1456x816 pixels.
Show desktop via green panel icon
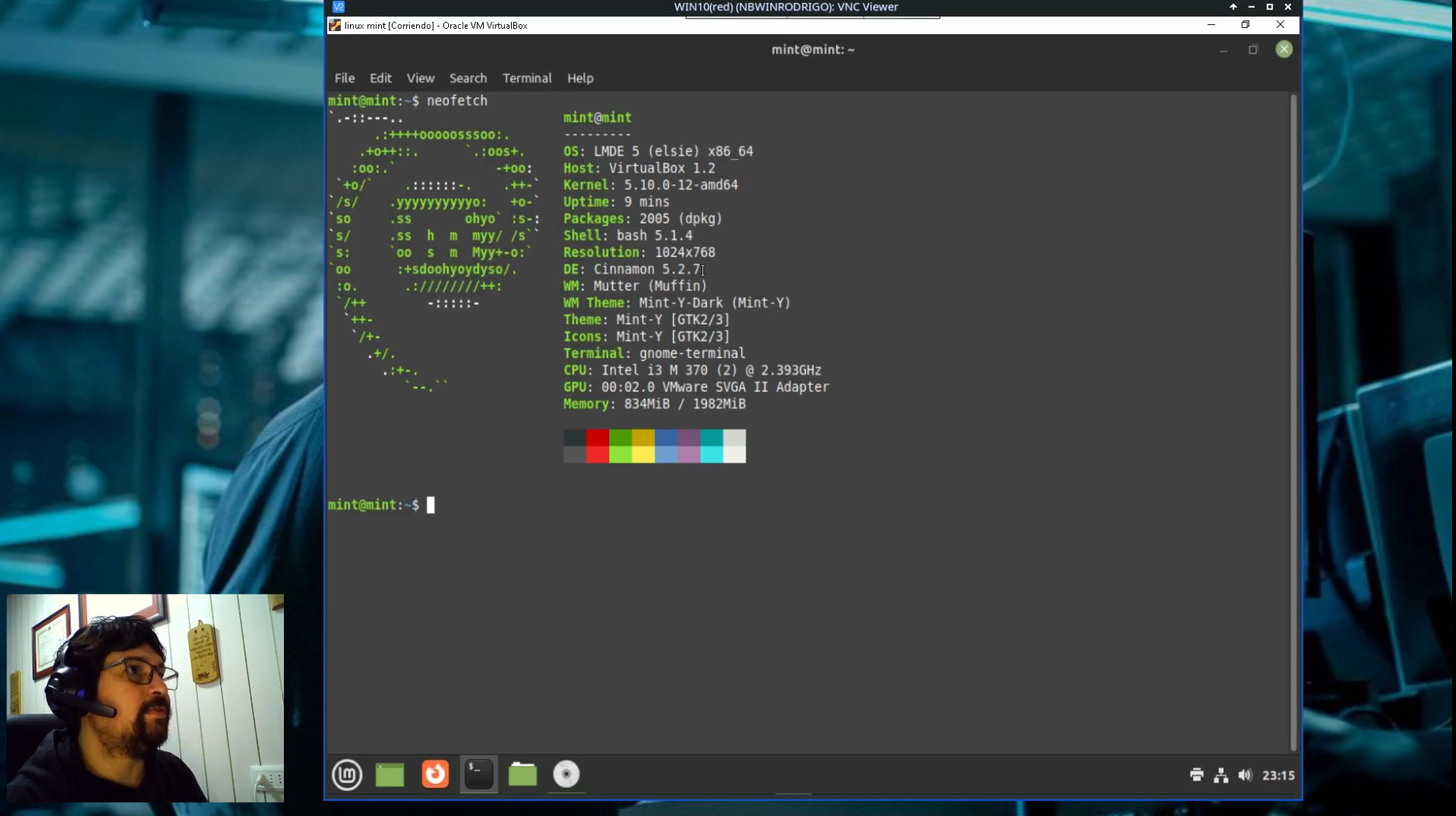[x=390, y=775]
